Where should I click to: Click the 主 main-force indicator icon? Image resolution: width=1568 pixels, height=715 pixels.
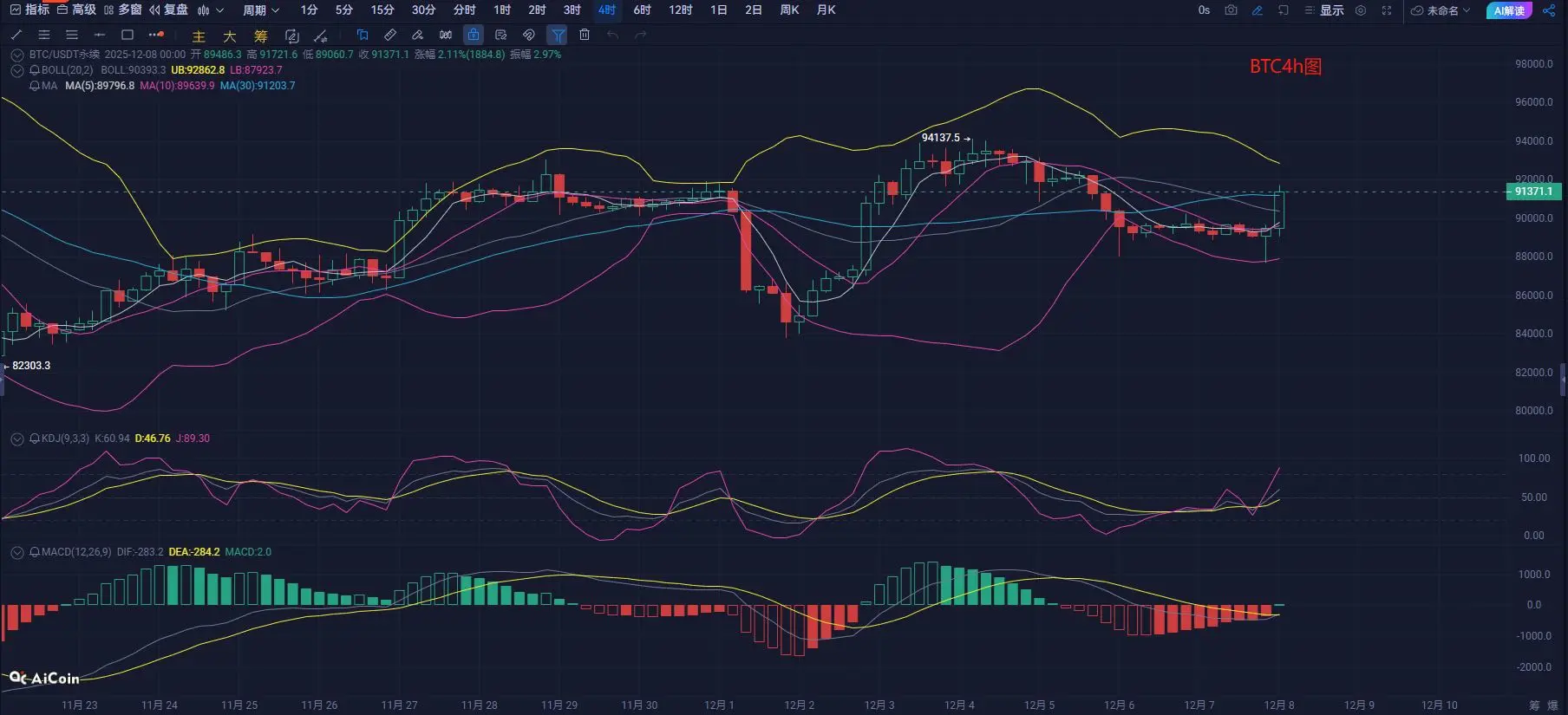click(199, 36)
